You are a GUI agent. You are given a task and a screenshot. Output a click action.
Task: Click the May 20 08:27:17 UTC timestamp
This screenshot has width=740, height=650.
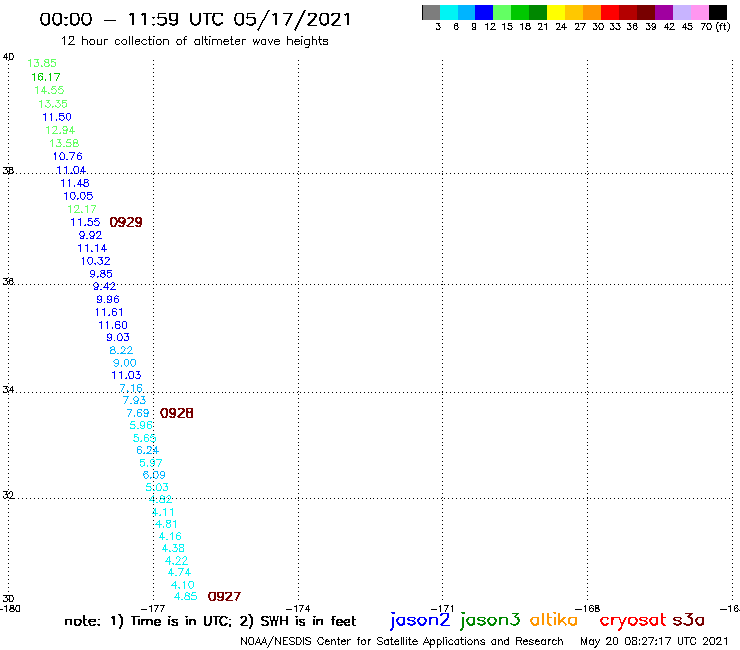pyautogui.click(x=654, y=641)
